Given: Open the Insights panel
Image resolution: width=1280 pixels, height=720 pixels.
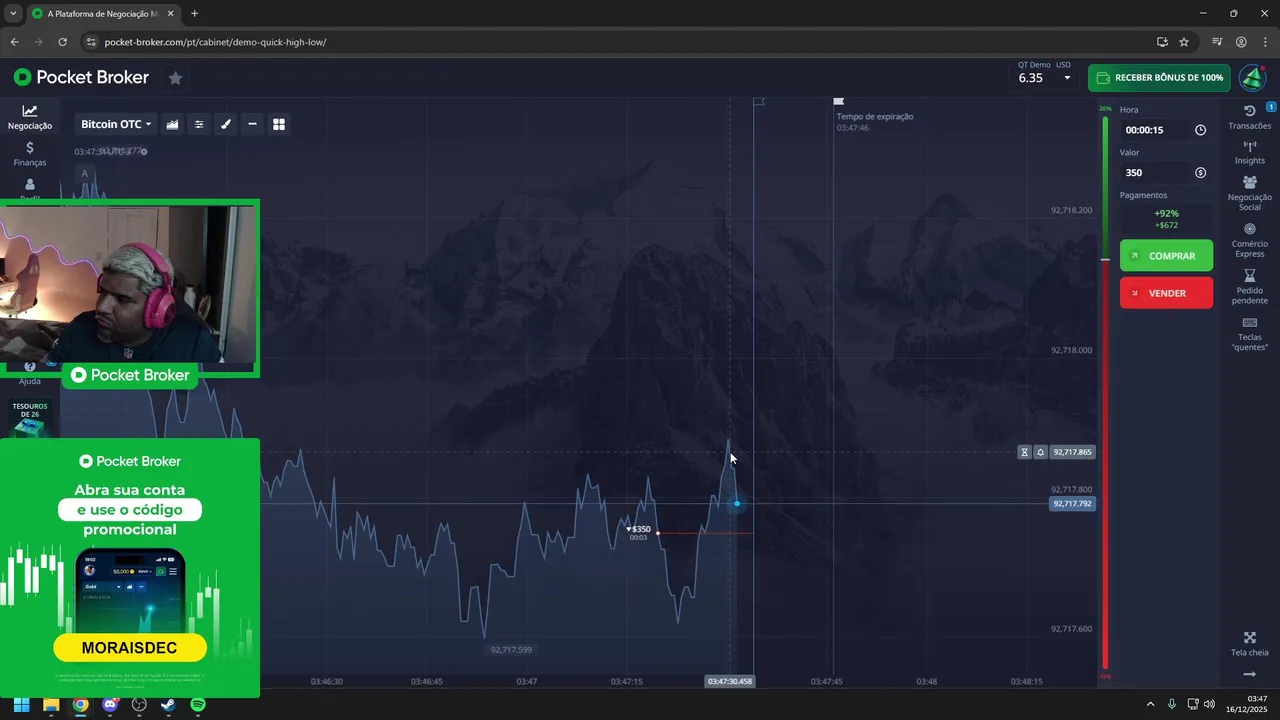Looking at the screenshot, I should click(x=1250, y=152).
